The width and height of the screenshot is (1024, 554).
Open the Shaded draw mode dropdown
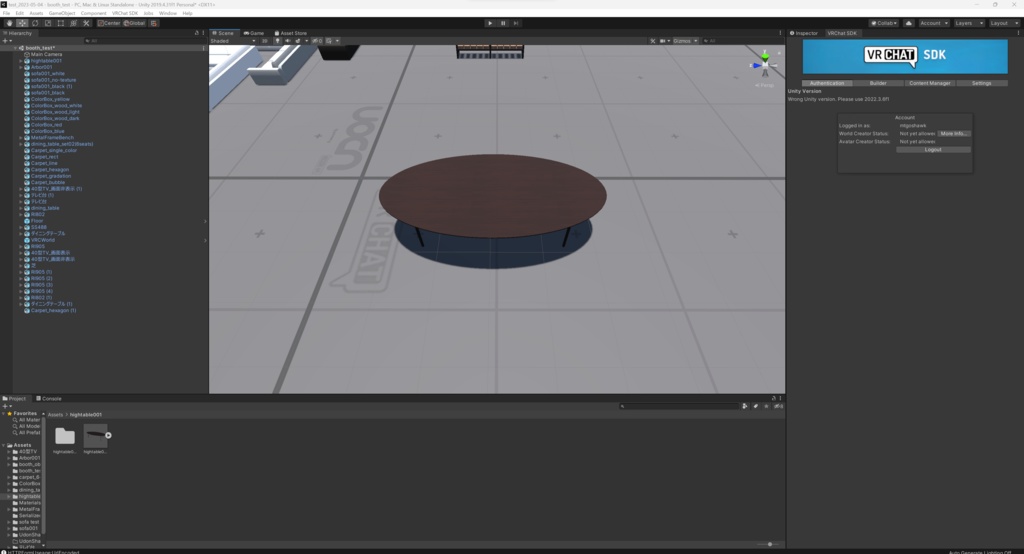click(232, 41)
